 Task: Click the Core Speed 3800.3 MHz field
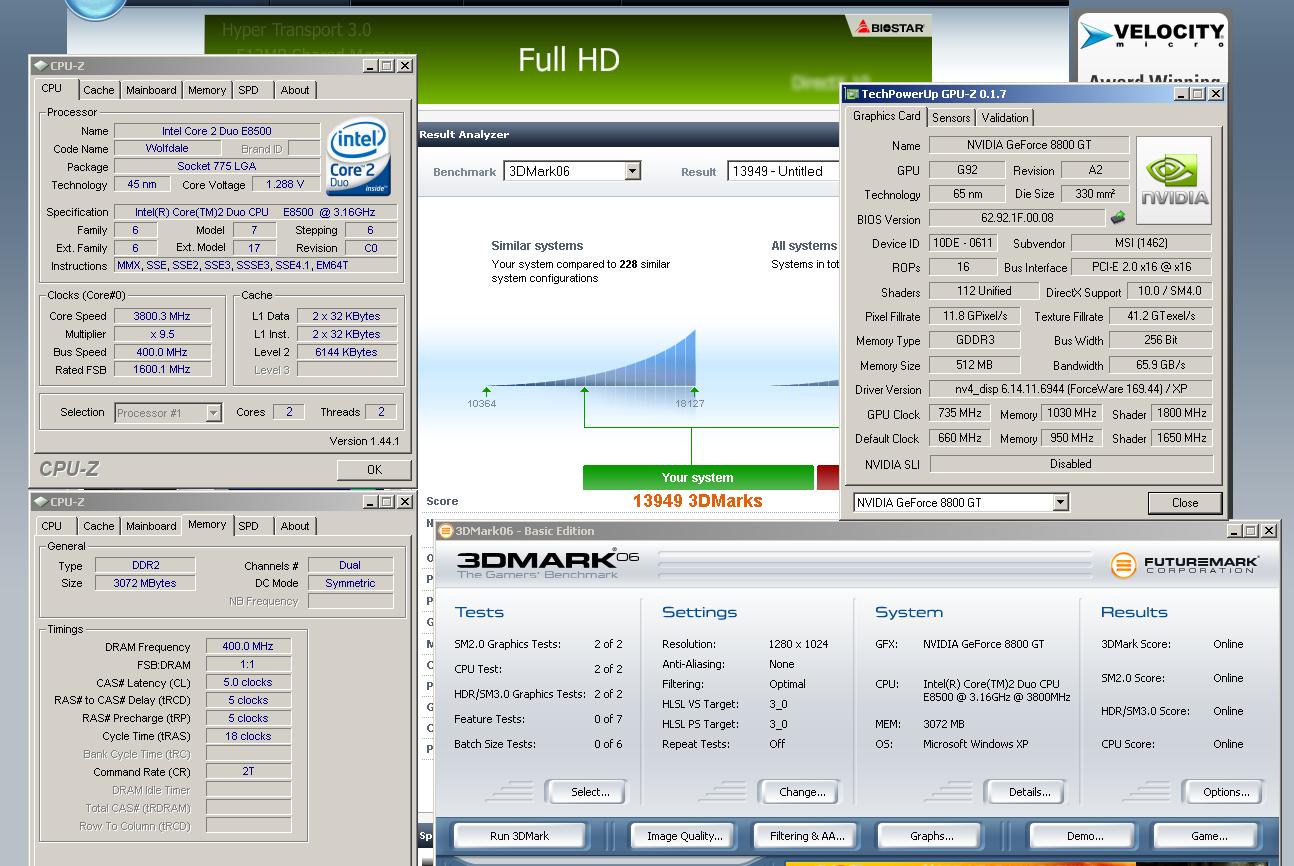pos(161,316)
